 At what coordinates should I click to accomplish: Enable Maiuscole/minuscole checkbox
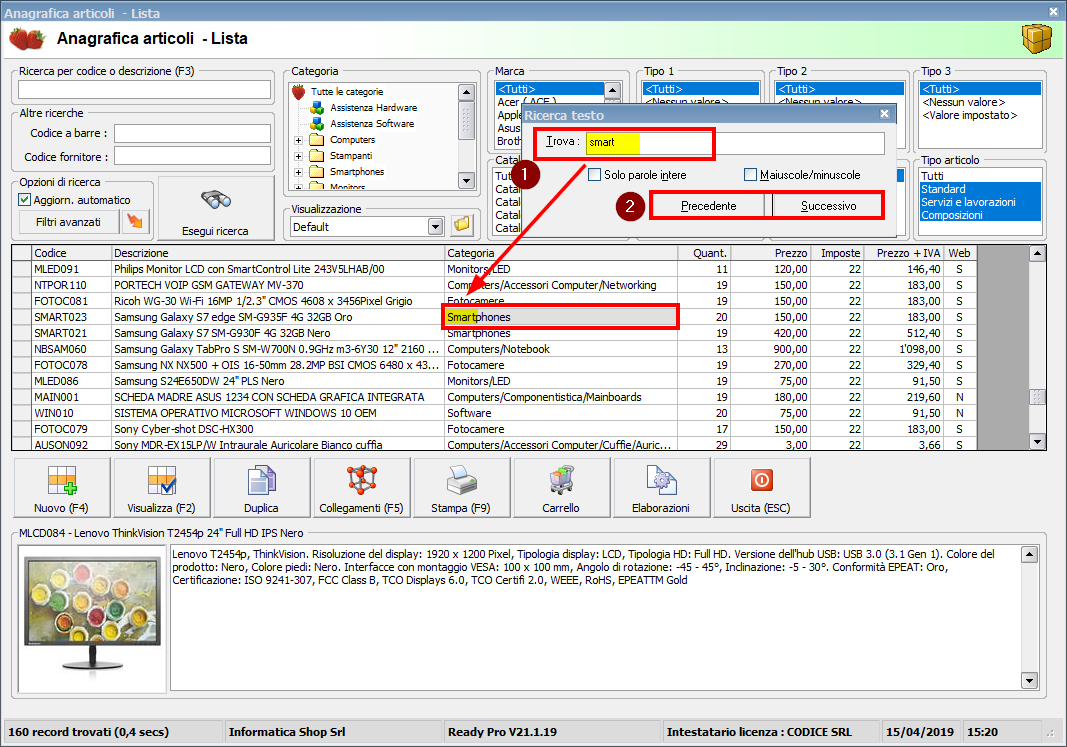pyautogui.click(x=751, y=175)
